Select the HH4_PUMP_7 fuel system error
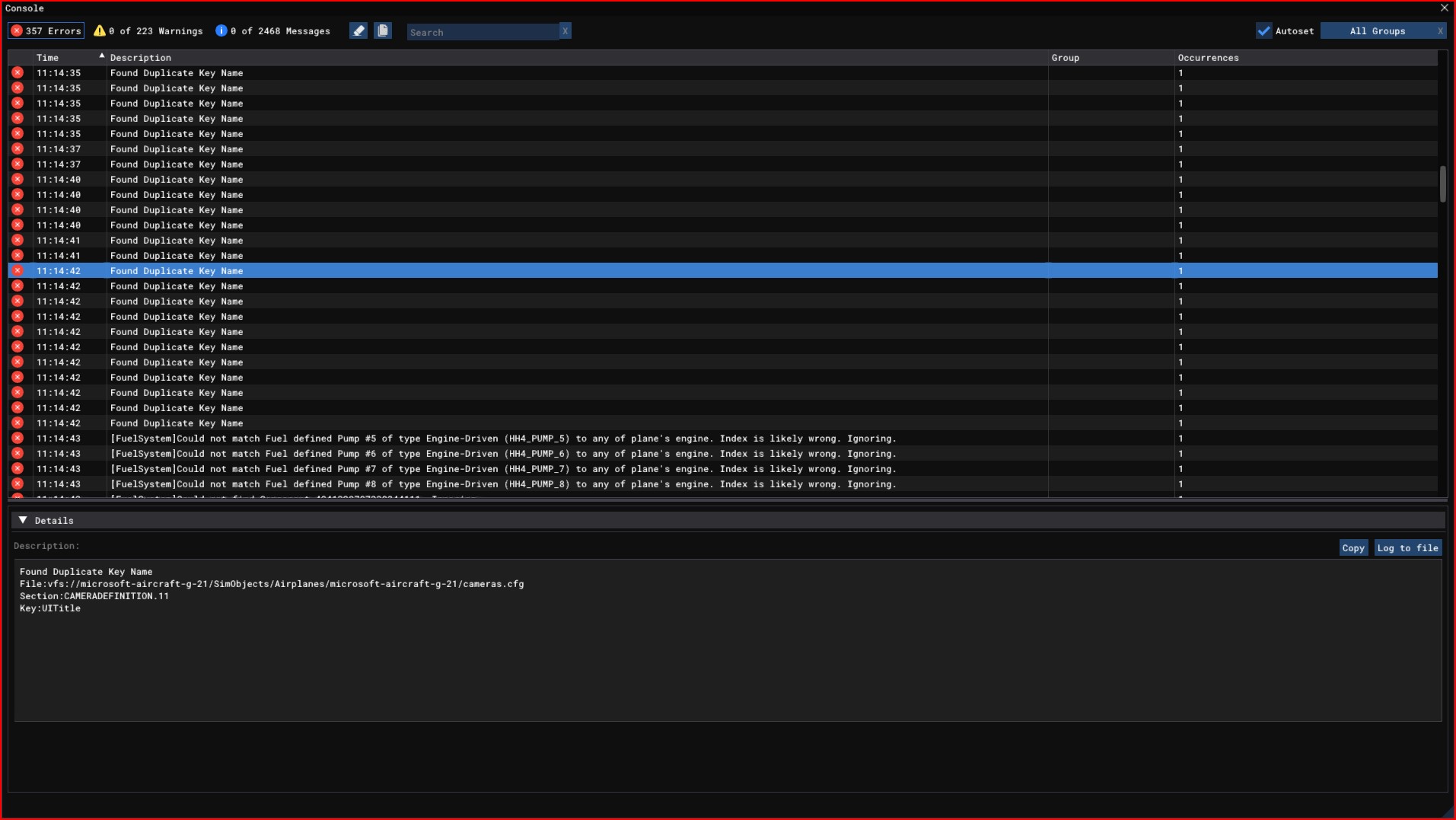Viewport: 1456px width, 820px height. 722,469
